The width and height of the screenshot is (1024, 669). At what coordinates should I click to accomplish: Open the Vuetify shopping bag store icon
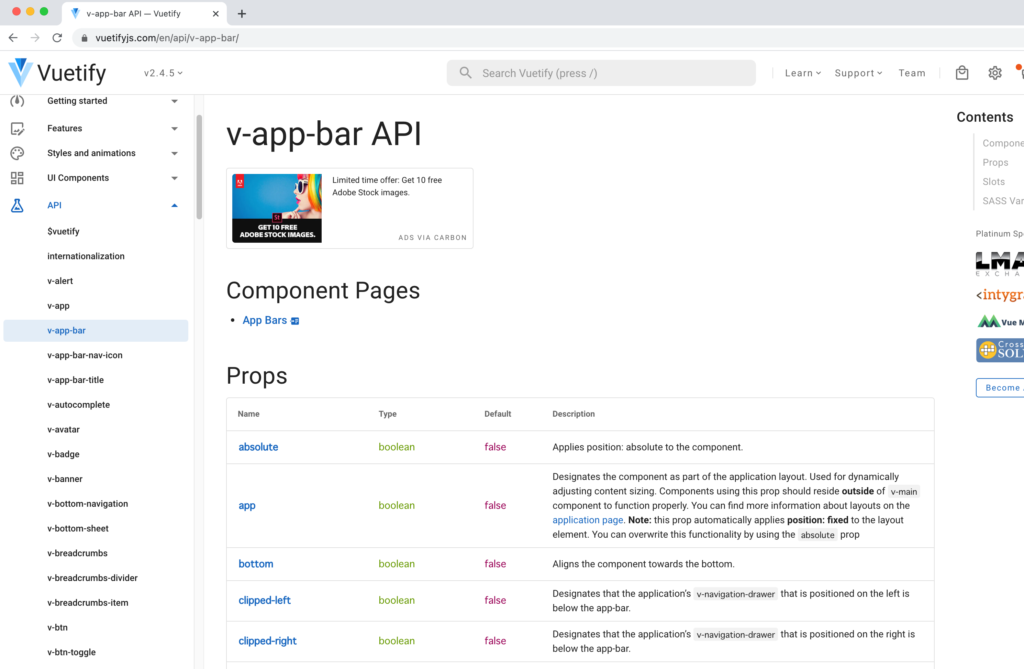(961, 72)
